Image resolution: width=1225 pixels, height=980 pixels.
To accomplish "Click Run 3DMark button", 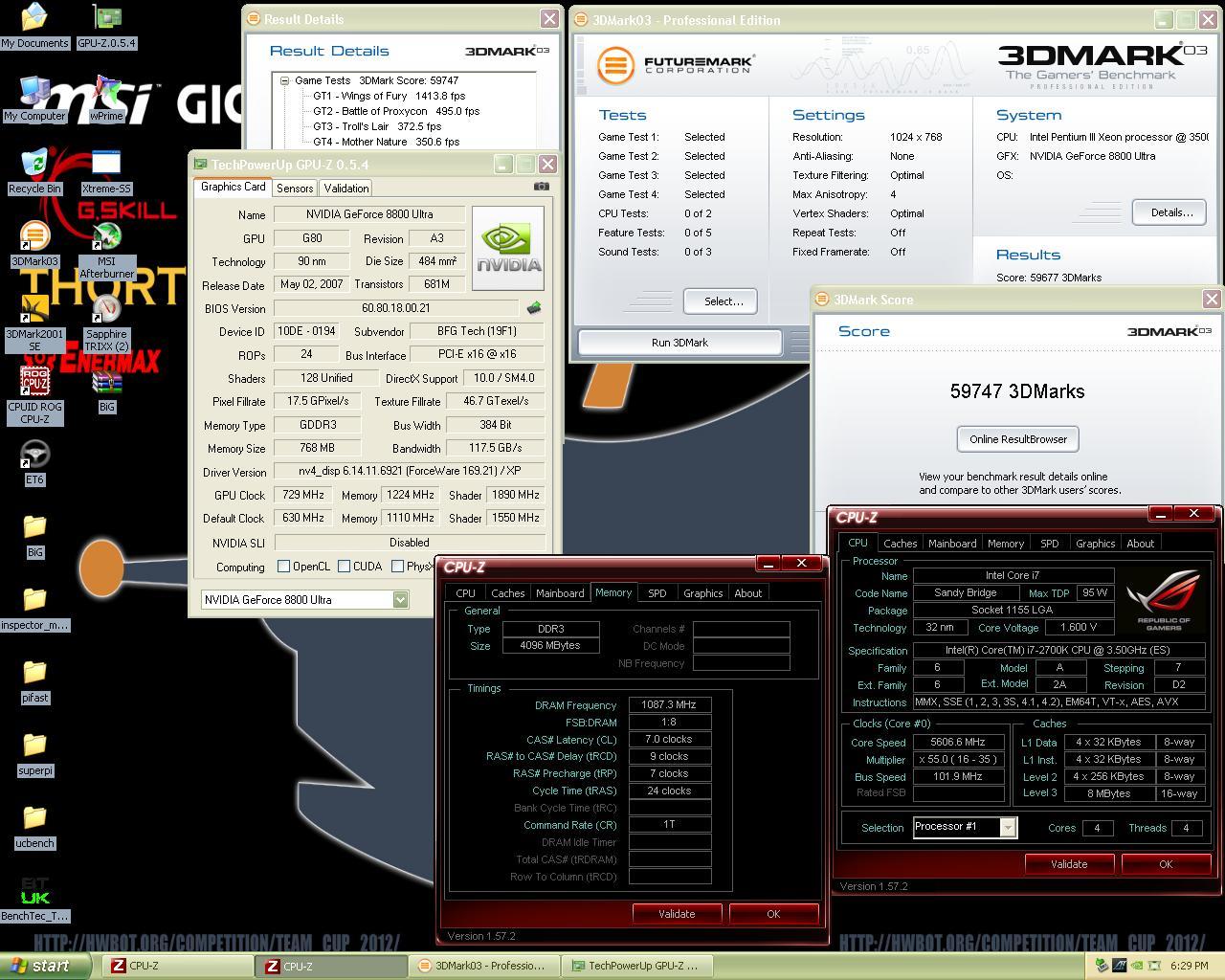I will (x=679, y=342).
